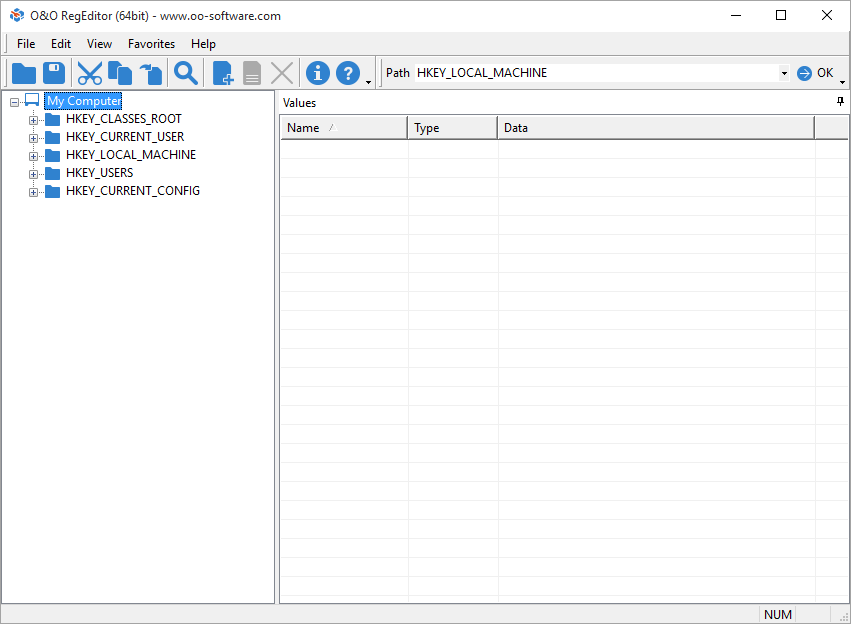
Task: Expand the HKEY_LOCAL_MACHINE tree node
Action: coord(33,156)
